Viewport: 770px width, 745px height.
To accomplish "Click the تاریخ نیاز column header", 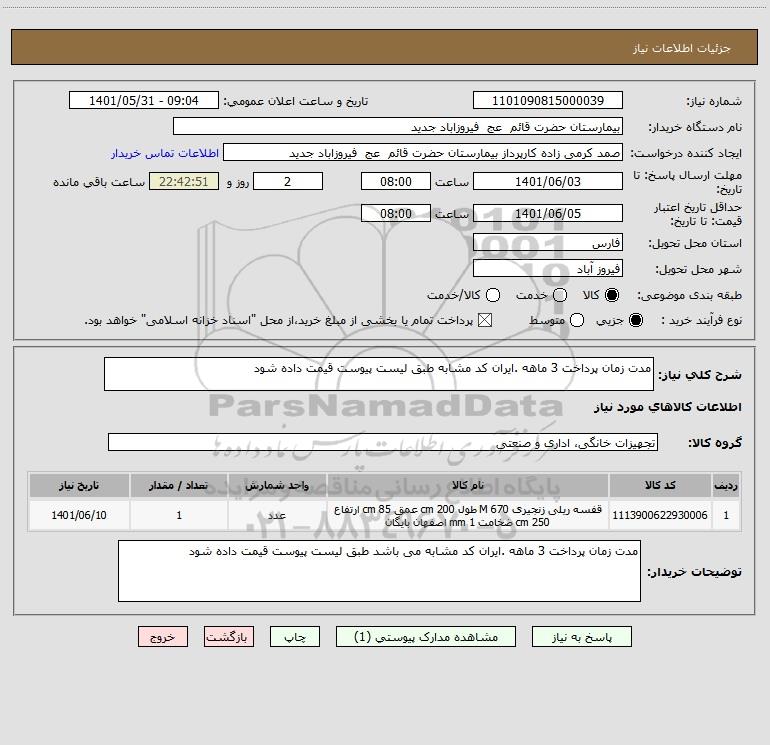I will 79,485.
